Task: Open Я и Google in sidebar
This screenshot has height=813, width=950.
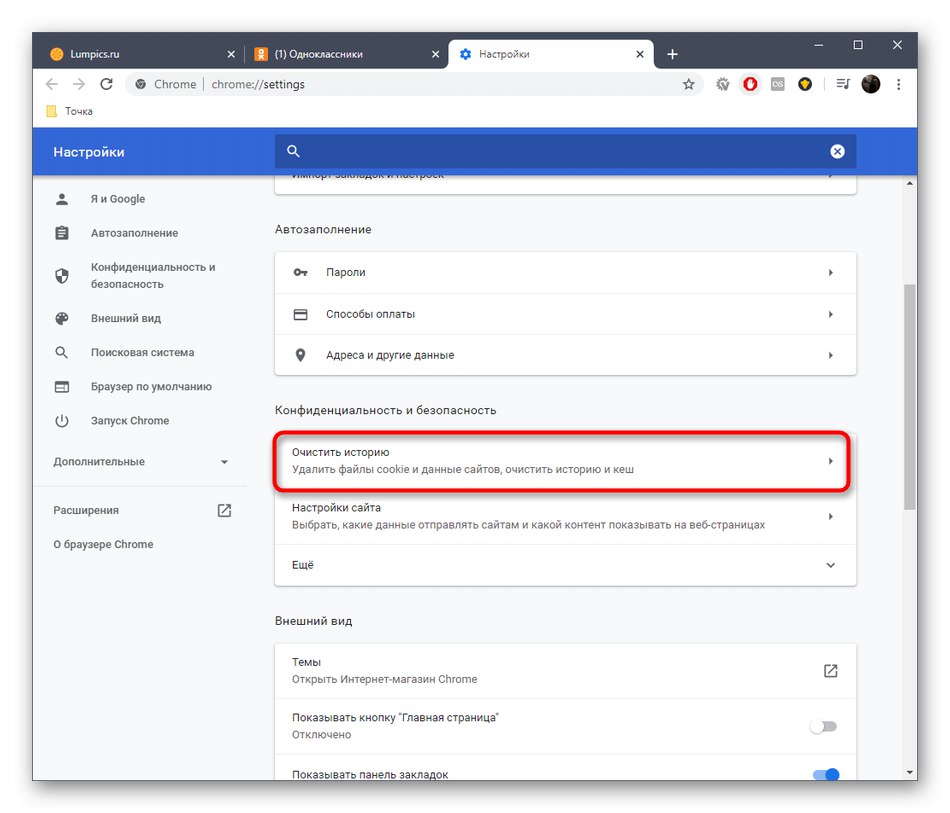Action: click(x=118, y=199)
